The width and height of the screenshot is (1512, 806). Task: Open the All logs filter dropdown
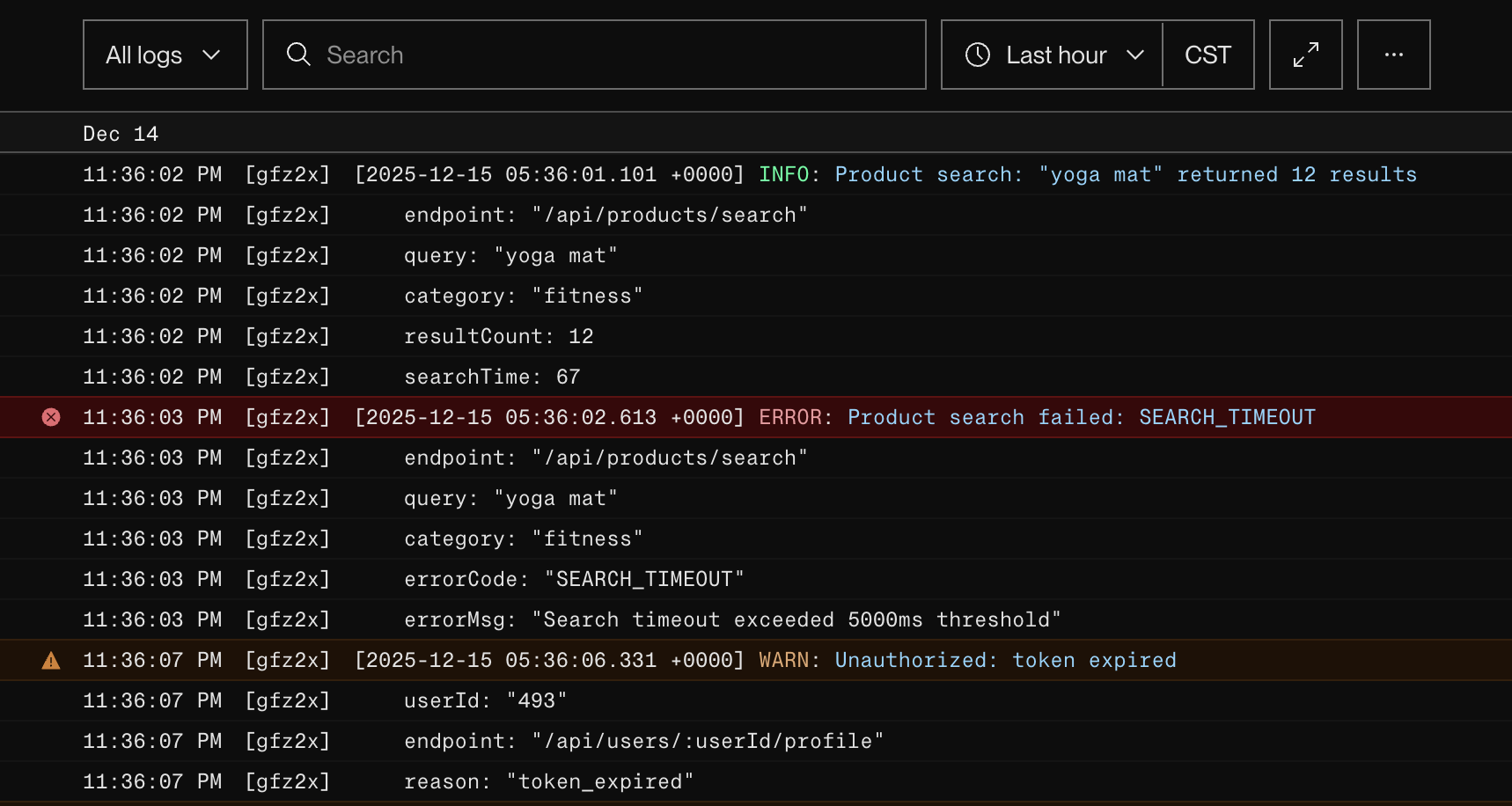click(x=165, y=55)
